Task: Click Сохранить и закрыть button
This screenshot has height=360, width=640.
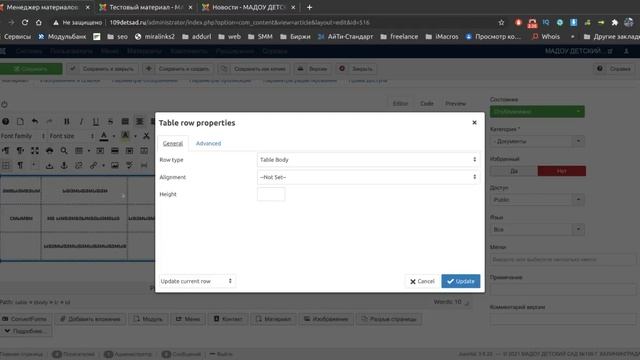Action: 102,69
